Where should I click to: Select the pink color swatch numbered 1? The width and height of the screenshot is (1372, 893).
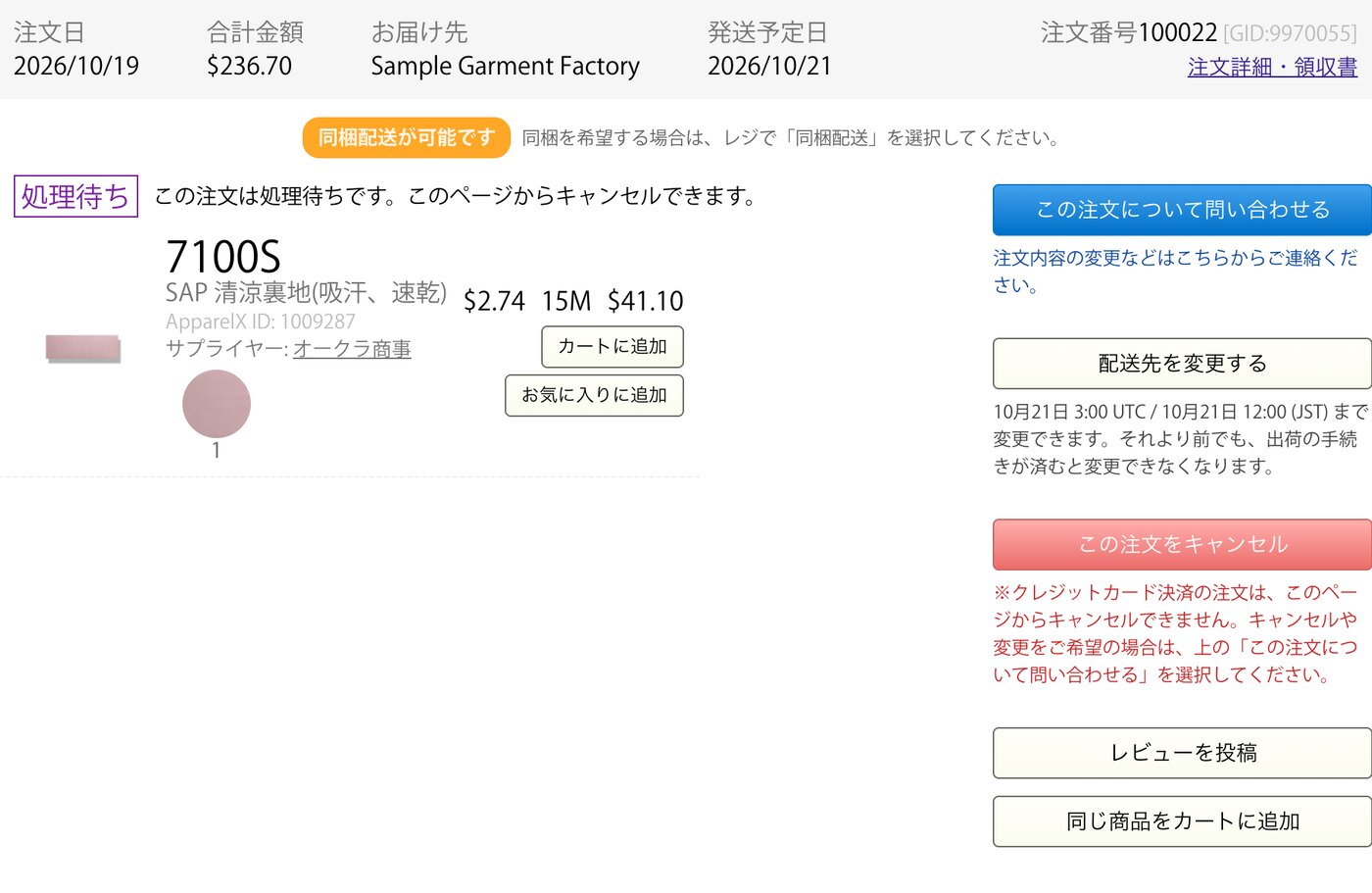pyautogui.click(x=217, y=404)
